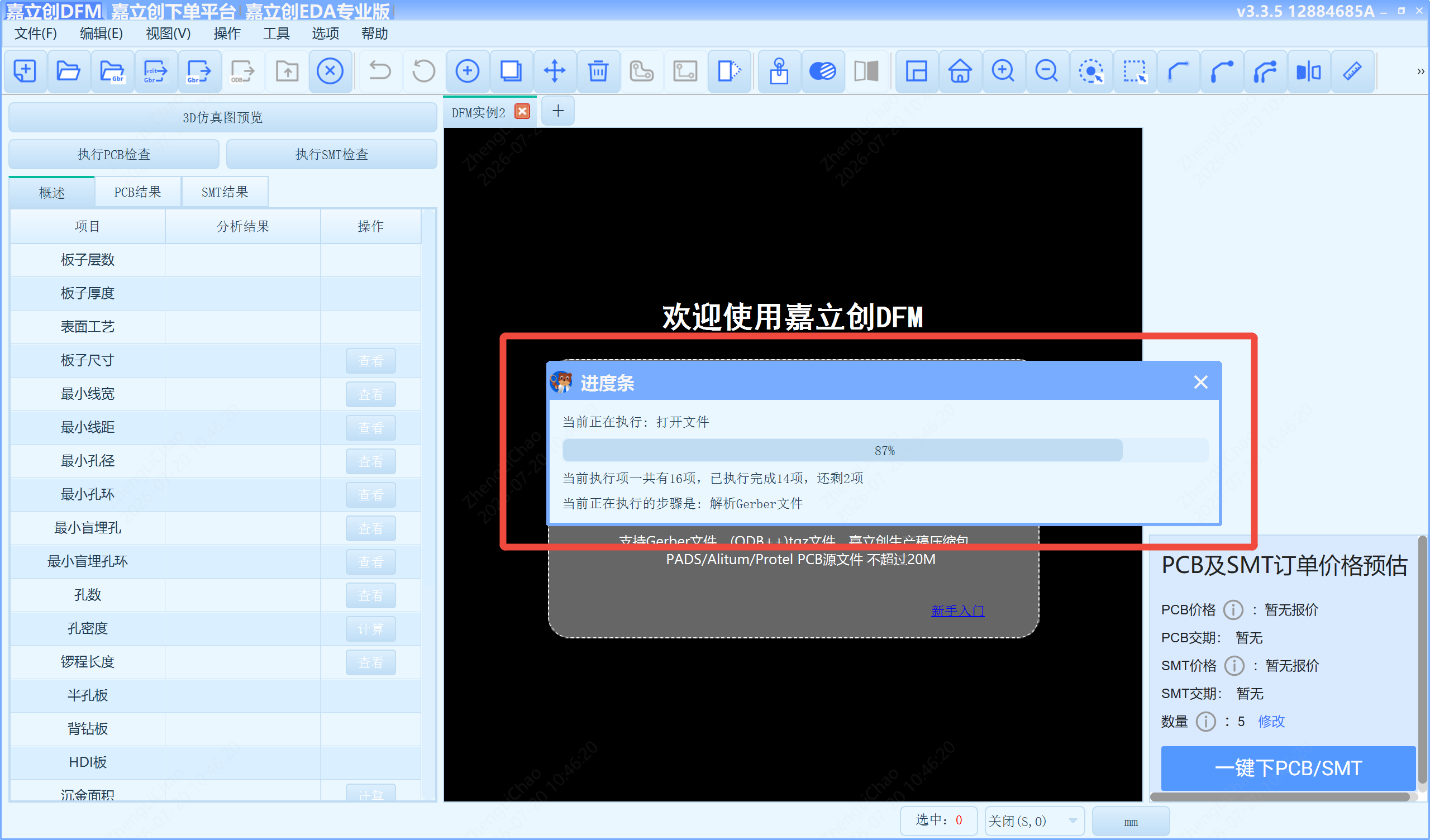Viewport: 1430px width, 840px height.
Task: Click the 新手入门 link
Action: pos(957,610)
